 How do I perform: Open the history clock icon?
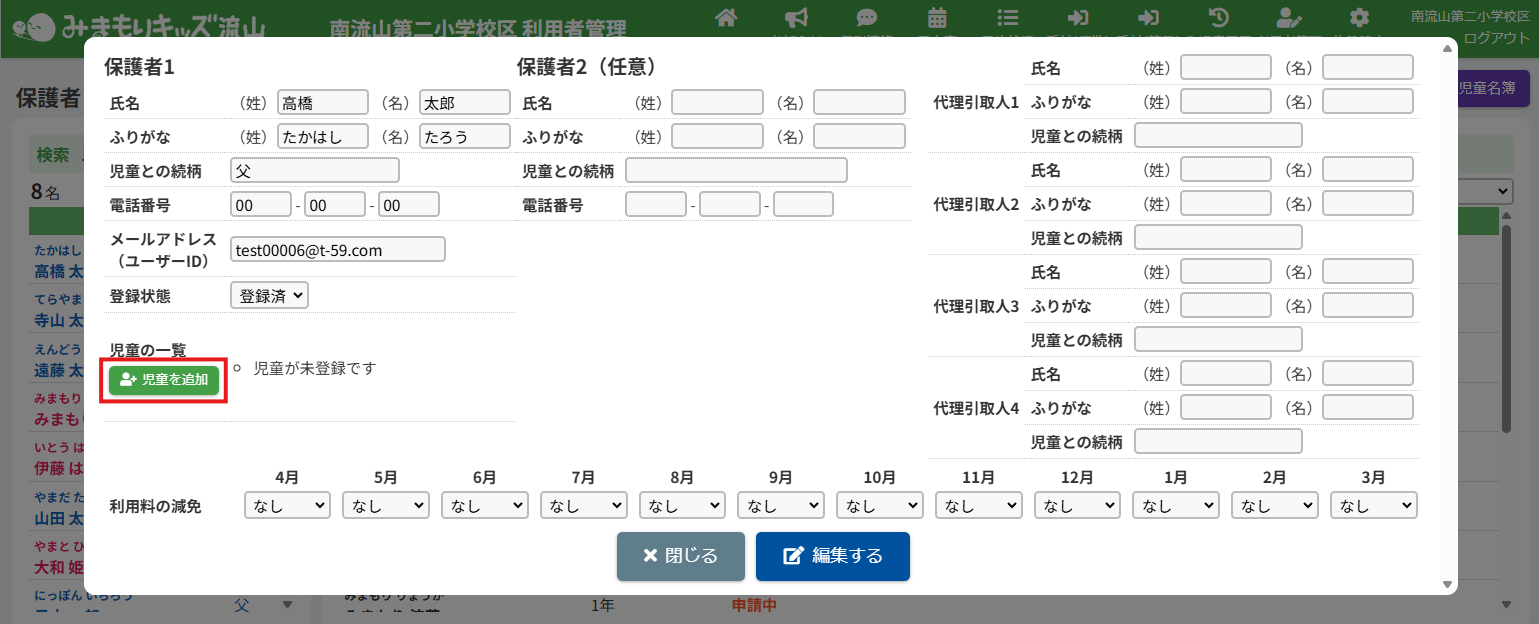[1219, 18]
